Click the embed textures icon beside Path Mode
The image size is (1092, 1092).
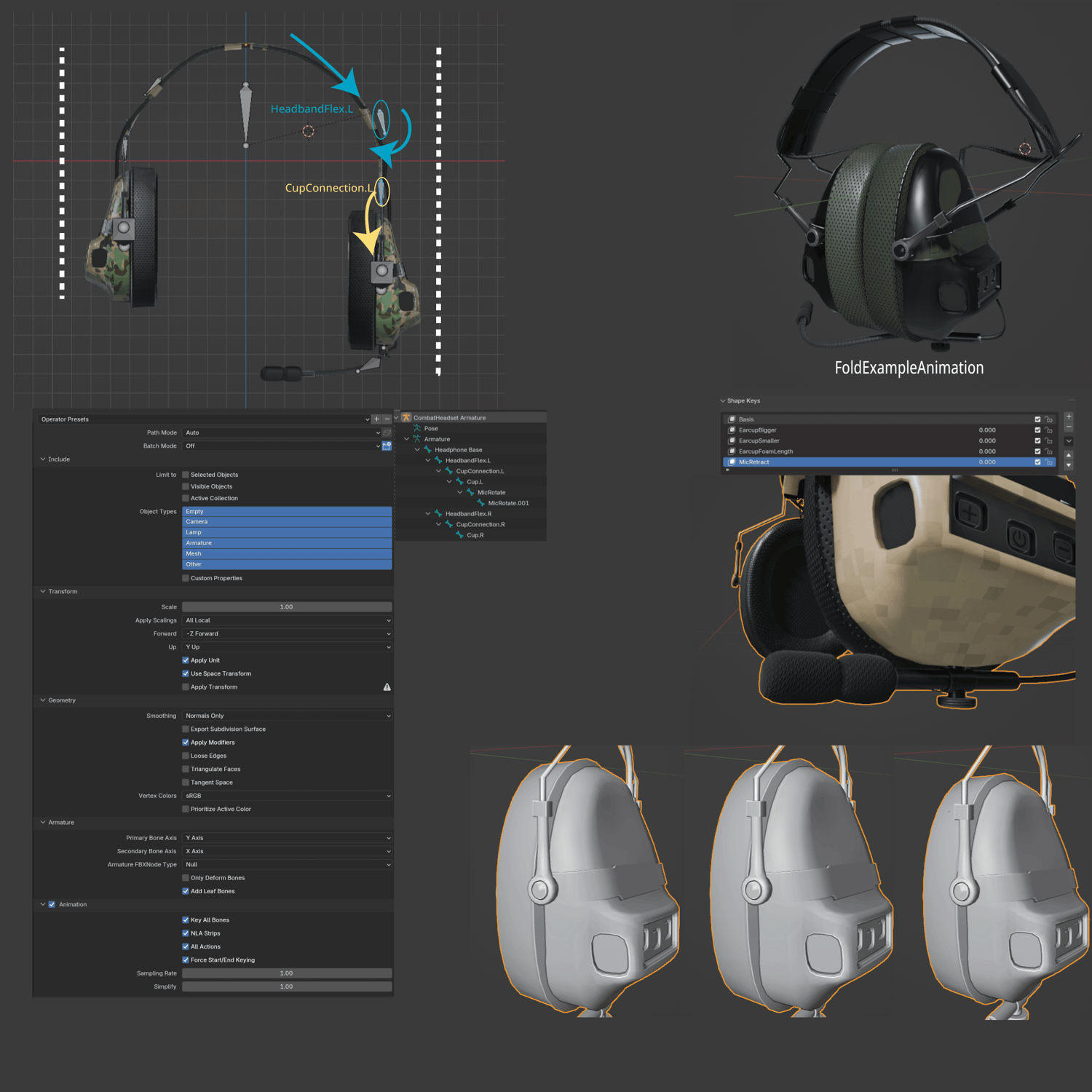pos(387,432)
